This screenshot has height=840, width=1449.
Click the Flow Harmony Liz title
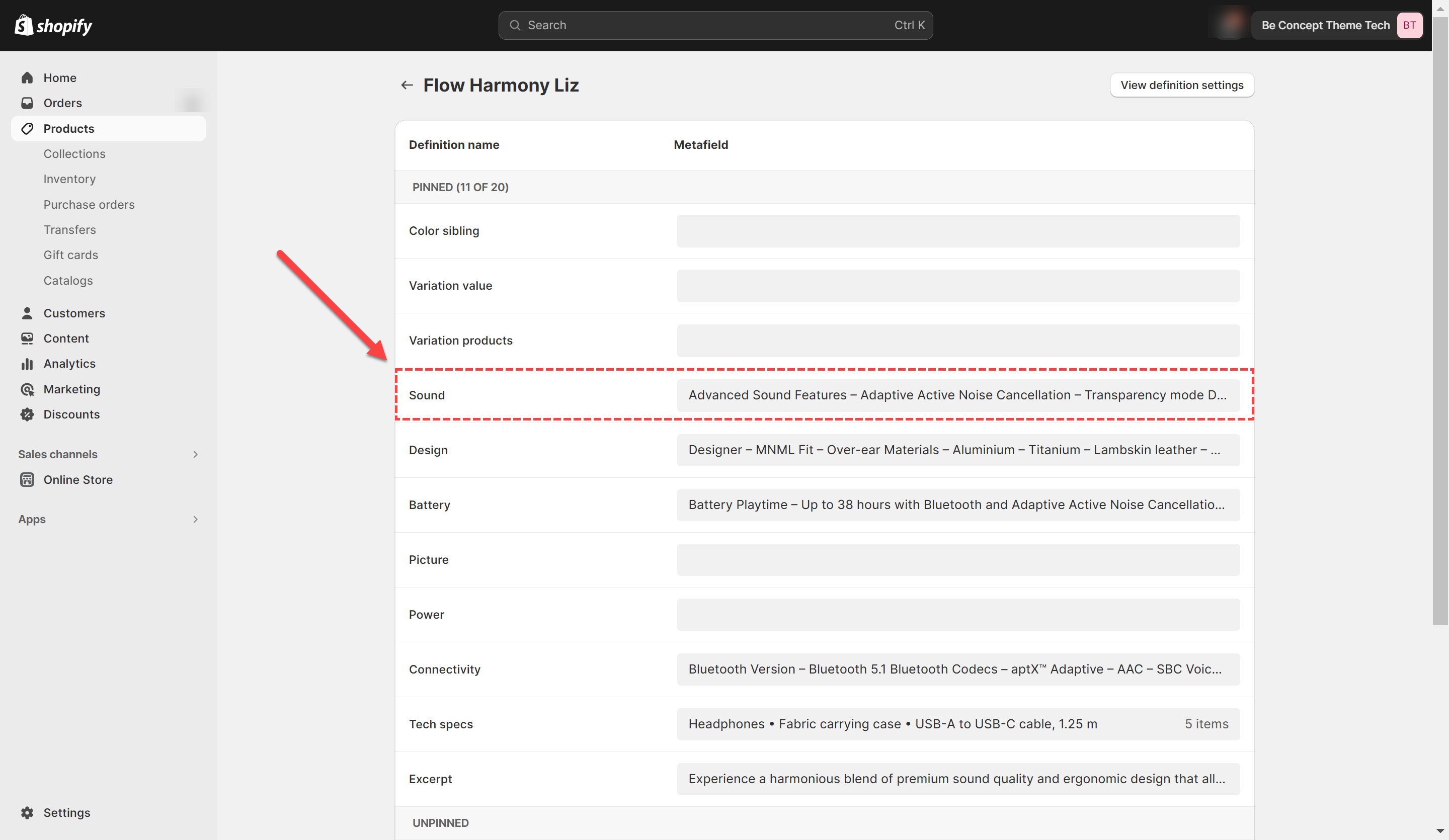pyautogui.click(x=501, y=85)
